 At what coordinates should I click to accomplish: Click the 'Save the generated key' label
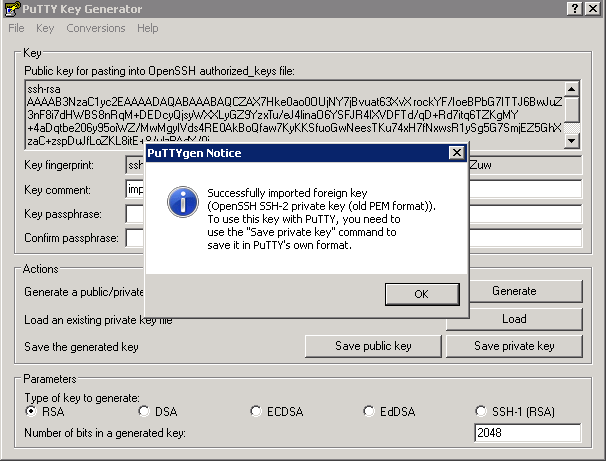click(81, 347)
